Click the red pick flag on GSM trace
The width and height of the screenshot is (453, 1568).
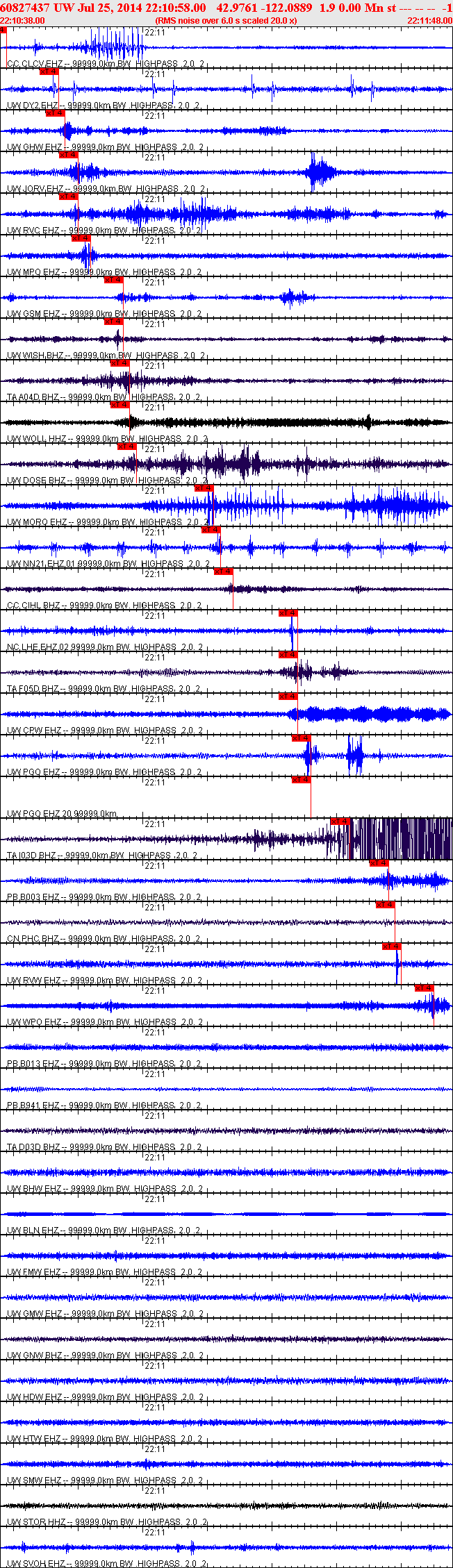(113, 280)
